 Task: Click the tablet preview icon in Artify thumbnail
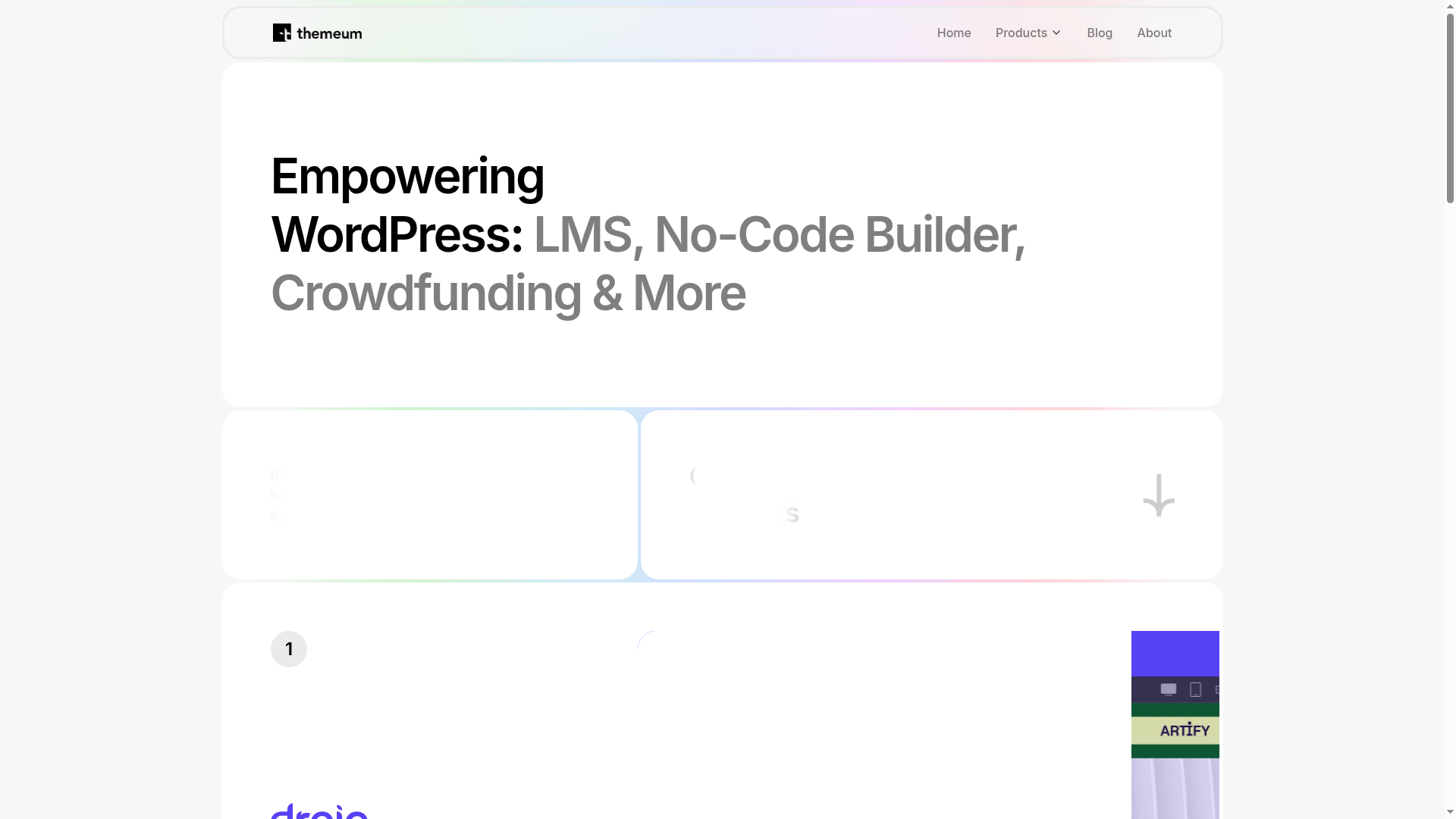click(x=1195, y=689)
